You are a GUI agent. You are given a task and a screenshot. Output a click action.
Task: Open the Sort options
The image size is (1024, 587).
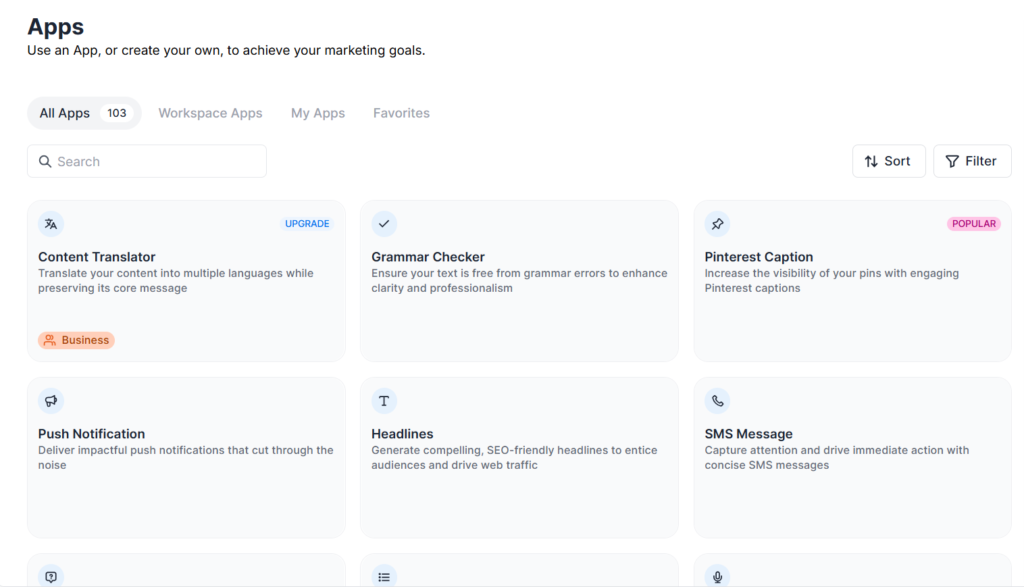(x=889, y=161)
